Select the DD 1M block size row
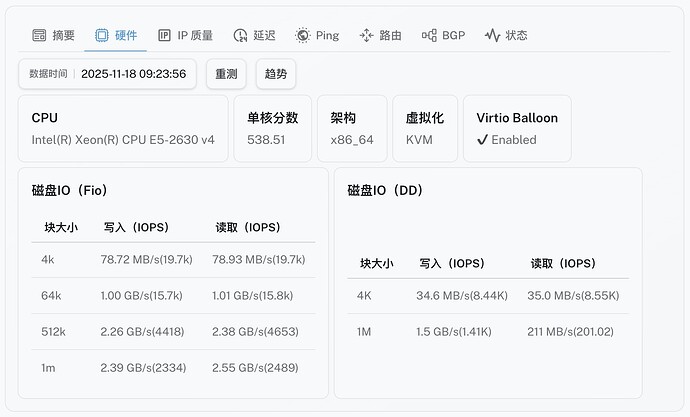 [487, 332]
